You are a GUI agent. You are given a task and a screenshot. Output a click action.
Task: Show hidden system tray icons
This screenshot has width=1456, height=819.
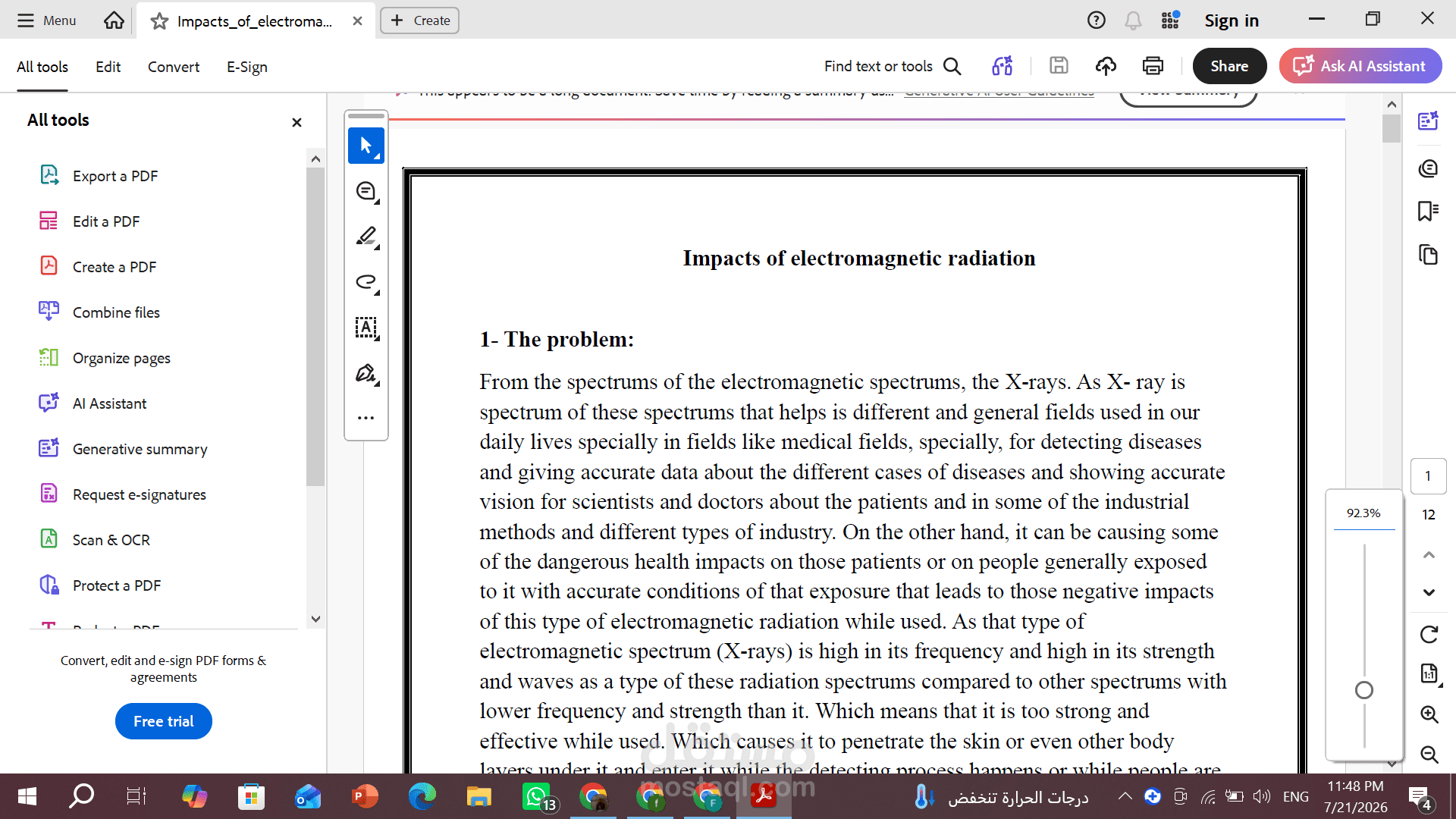(1125, 796)
